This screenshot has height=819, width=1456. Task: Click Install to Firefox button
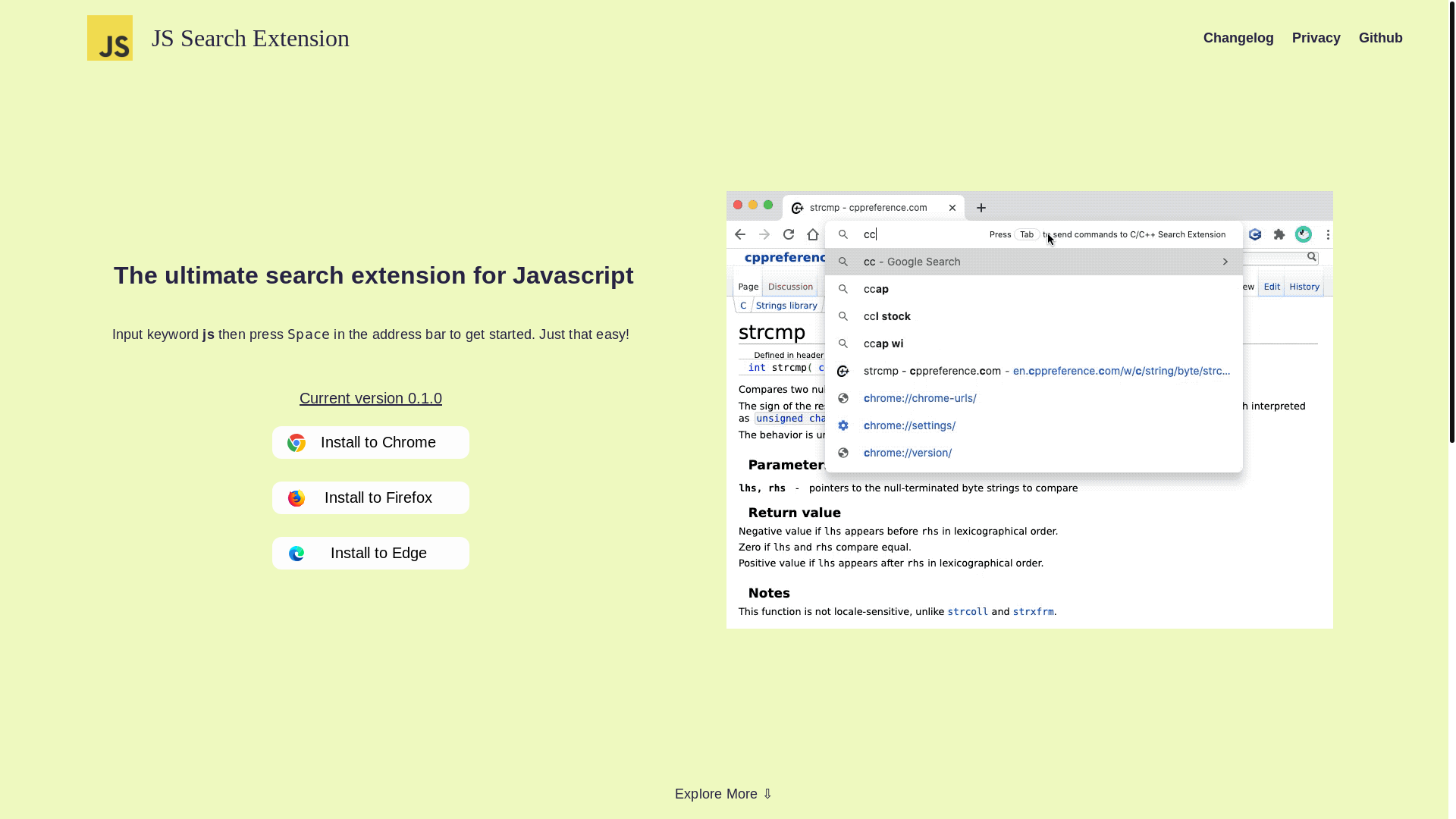[x=371, y=497]
